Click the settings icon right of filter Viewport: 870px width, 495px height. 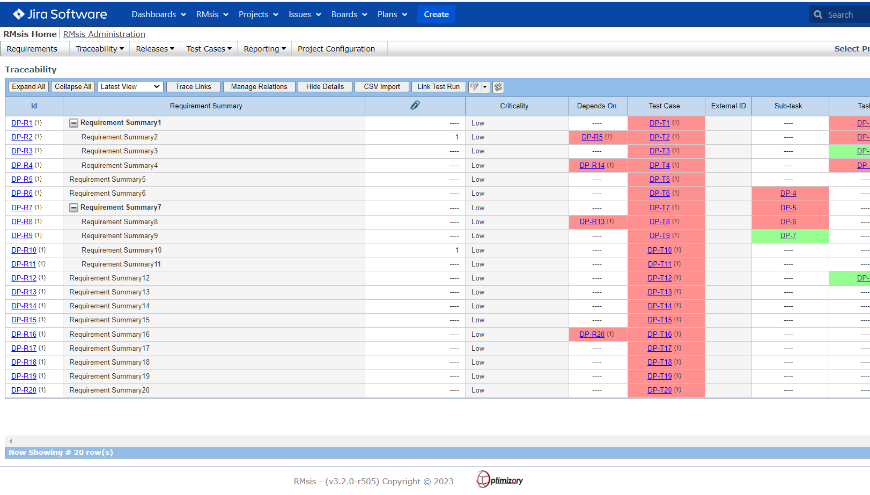coord(498,87)
